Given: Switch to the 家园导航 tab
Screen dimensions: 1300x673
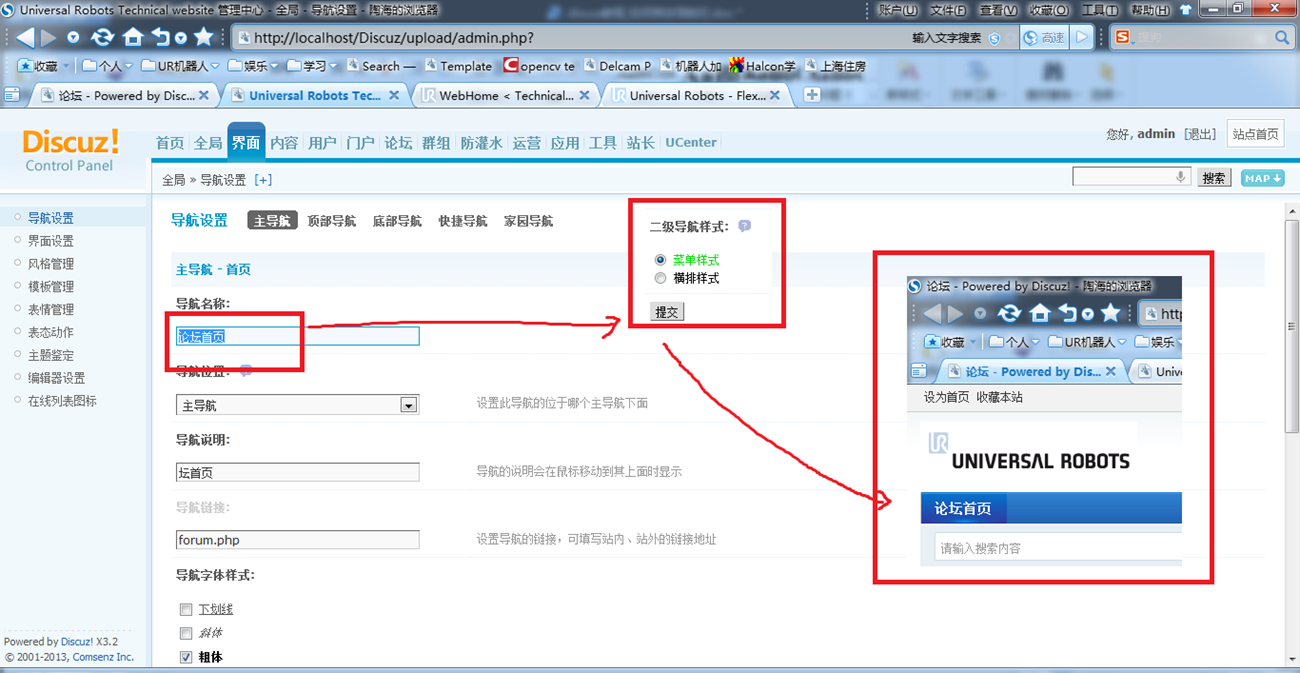Looking at the screenshot, I should (x=528, y=221).
